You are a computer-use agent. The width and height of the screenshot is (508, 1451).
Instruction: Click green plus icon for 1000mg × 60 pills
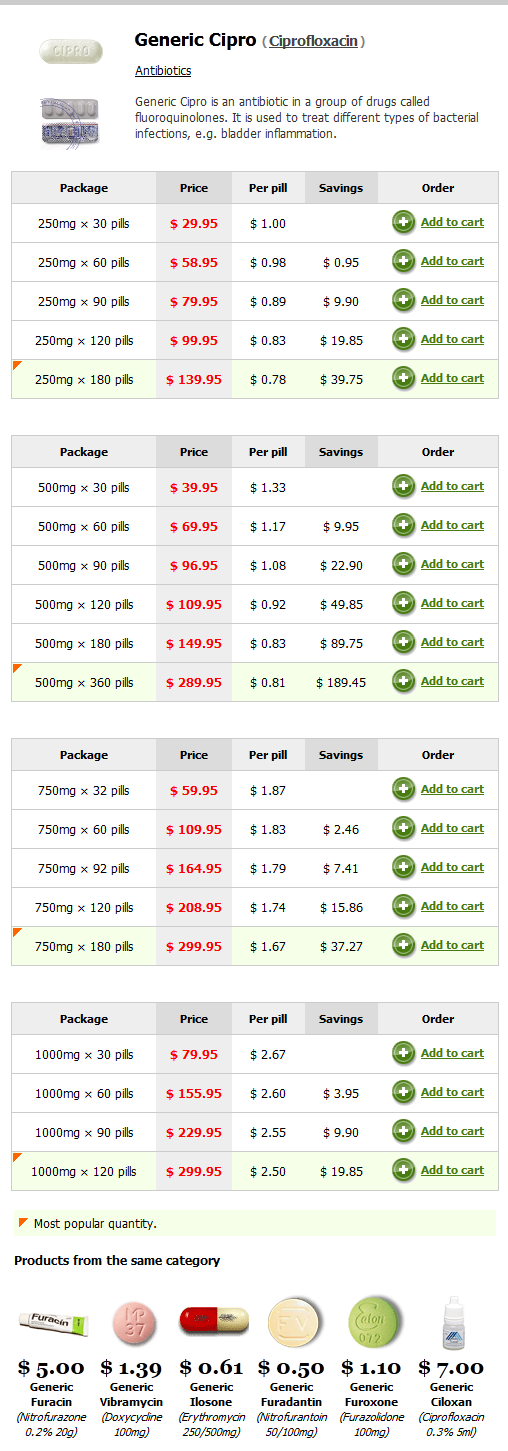(x=404, y=1092)
